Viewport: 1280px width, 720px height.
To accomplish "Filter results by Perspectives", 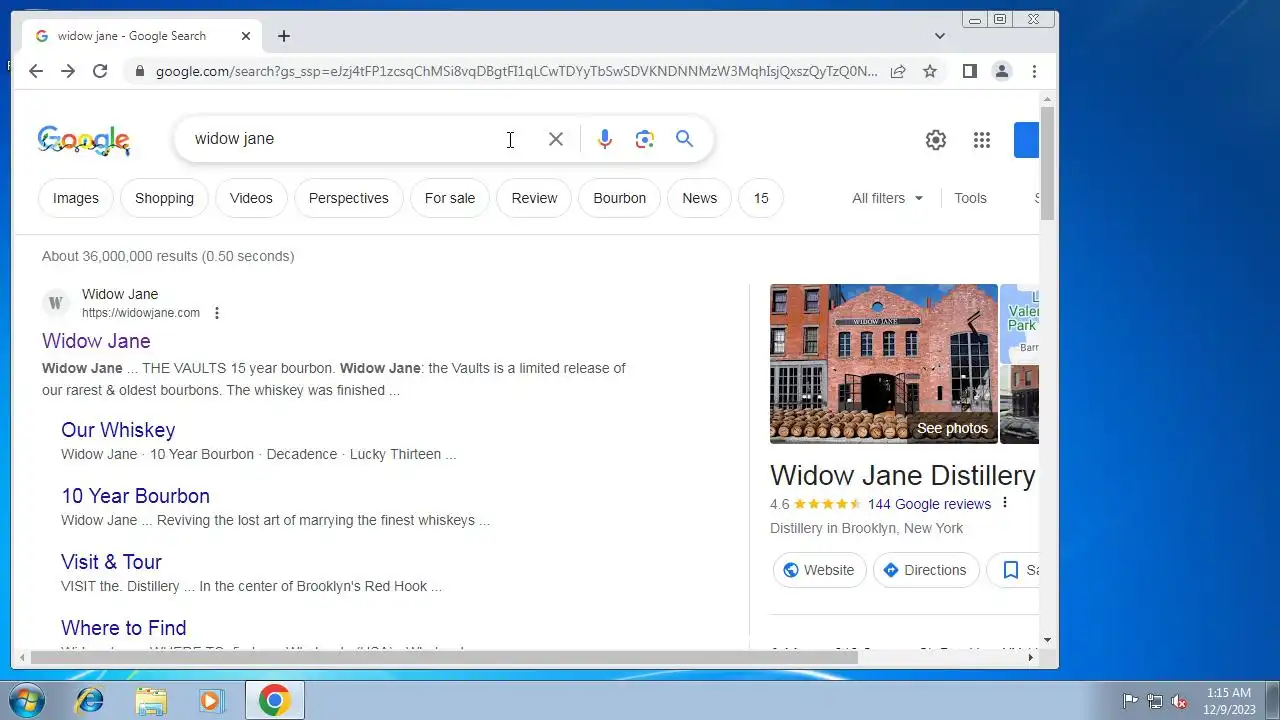I will [348, 198].
